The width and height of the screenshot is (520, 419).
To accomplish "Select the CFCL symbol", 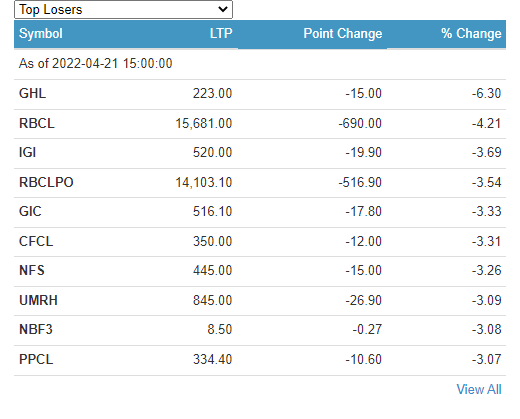I will (x=36, y=241).
